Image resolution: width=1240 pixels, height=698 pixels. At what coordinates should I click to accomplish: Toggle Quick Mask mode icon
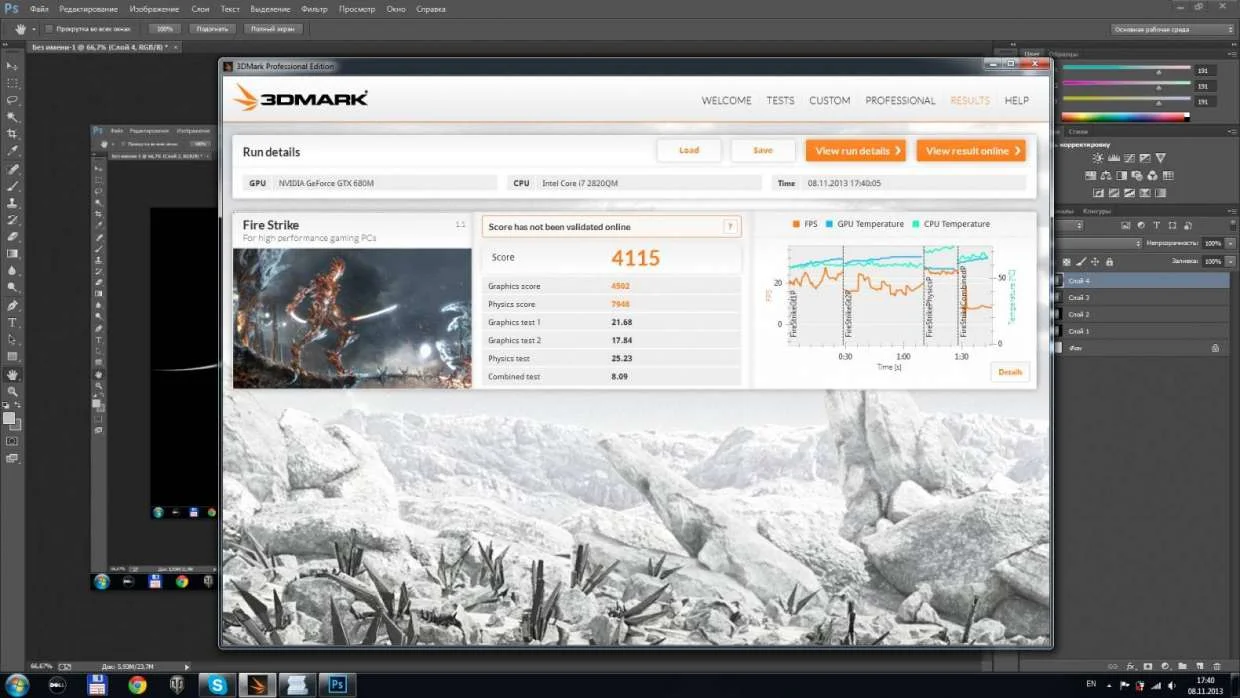[12, 441]
